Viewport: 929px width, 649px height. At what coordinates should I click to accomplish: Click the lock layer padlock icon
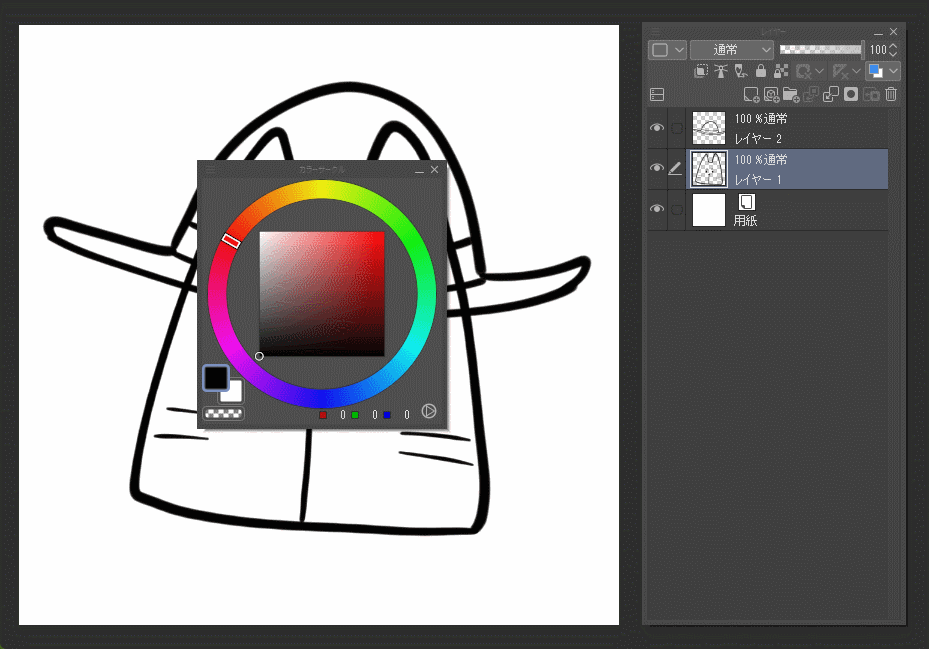[761, 71]
